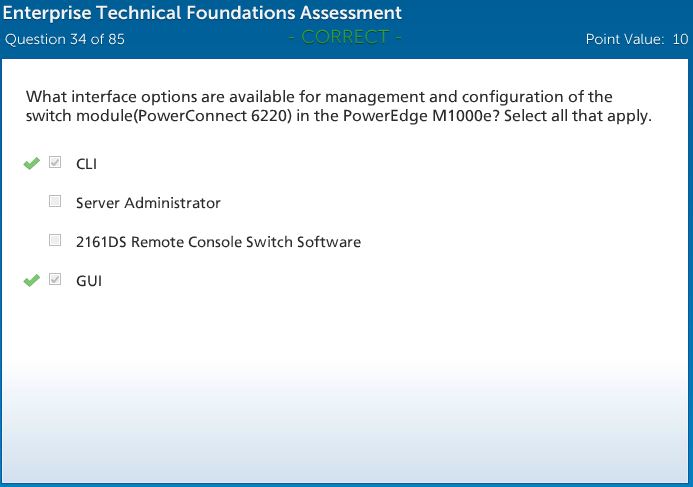Toggle the GUI checkbox
The image size is (693, 487).
[x=56, y=280]
